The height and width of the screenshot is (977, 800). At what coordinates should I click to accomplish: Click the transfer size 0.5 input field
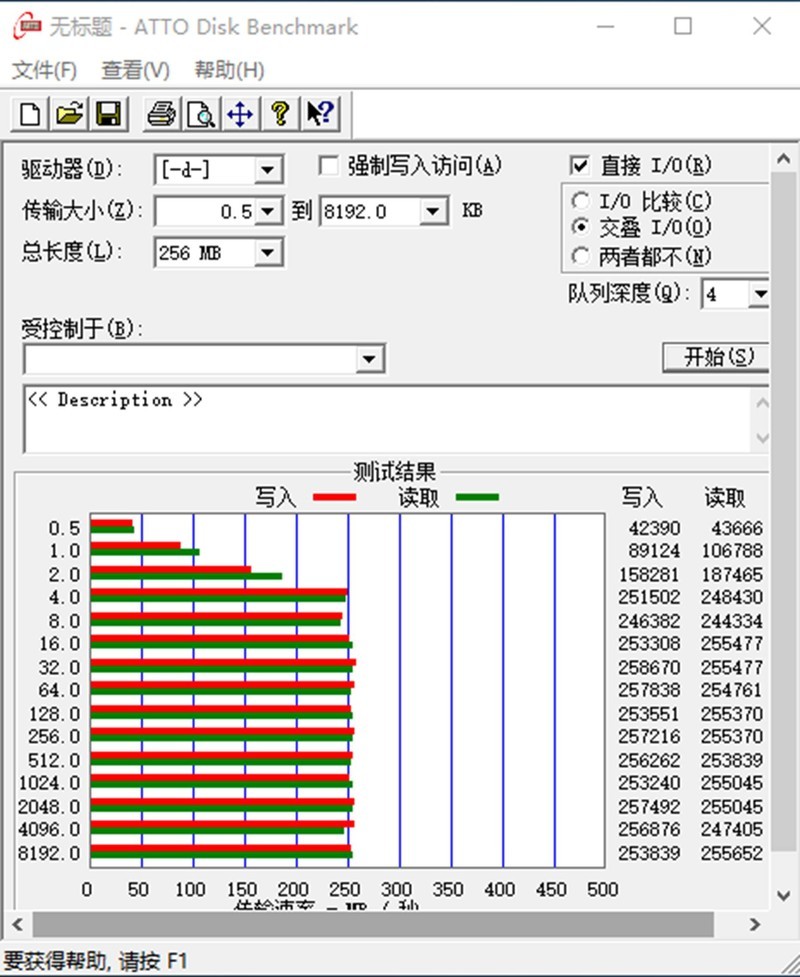pos(205,211)
